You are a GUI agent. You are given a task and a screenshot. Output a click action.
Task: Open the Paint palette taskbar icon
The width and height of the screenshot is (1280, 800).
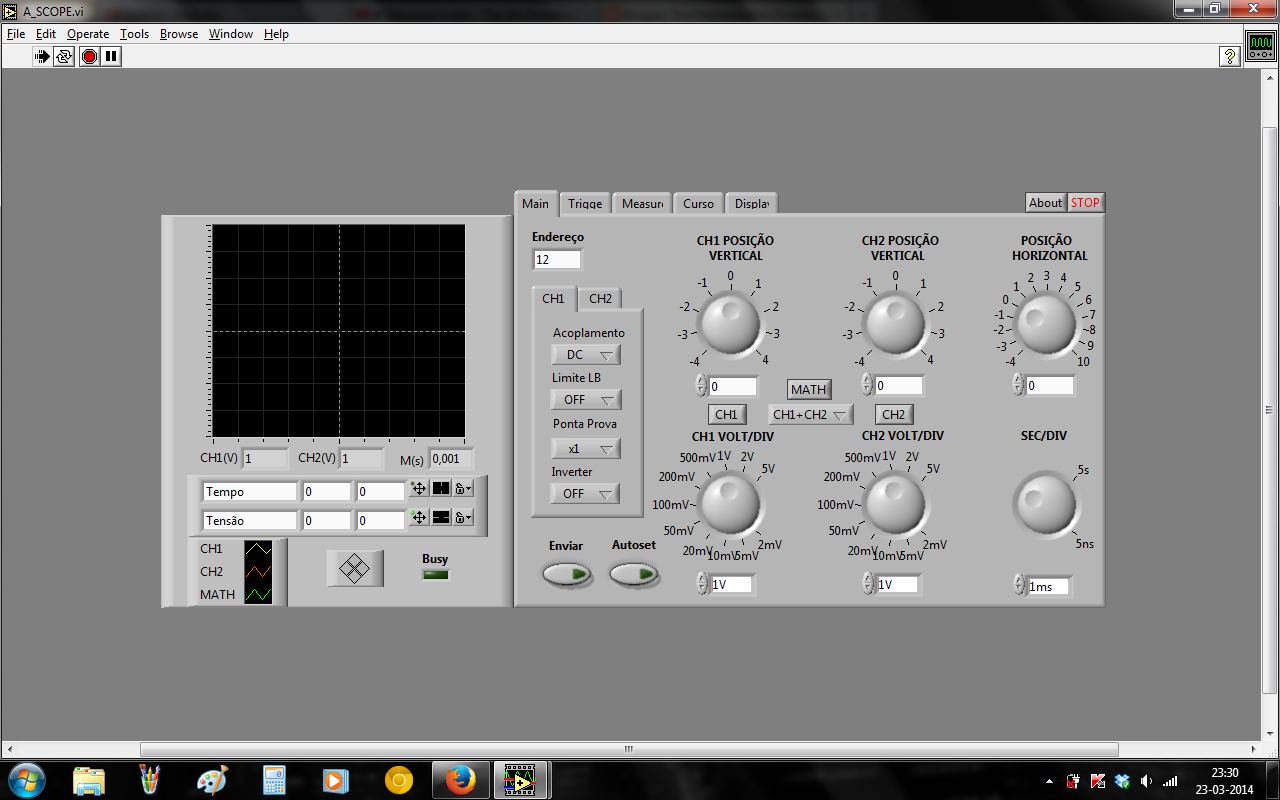pos(212,780)
